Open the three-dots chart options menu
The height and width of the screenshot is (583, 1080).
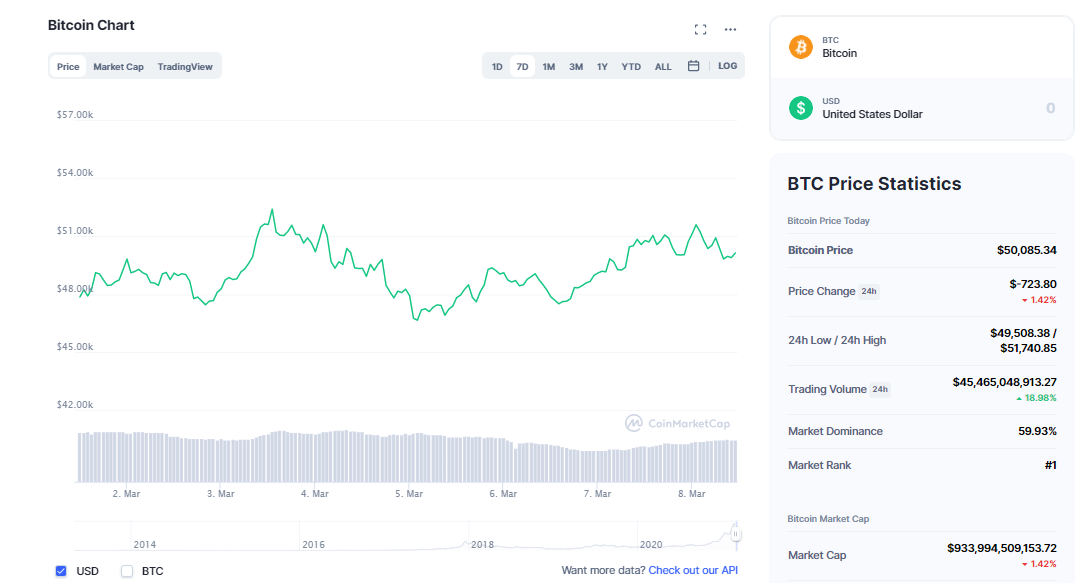730,29
